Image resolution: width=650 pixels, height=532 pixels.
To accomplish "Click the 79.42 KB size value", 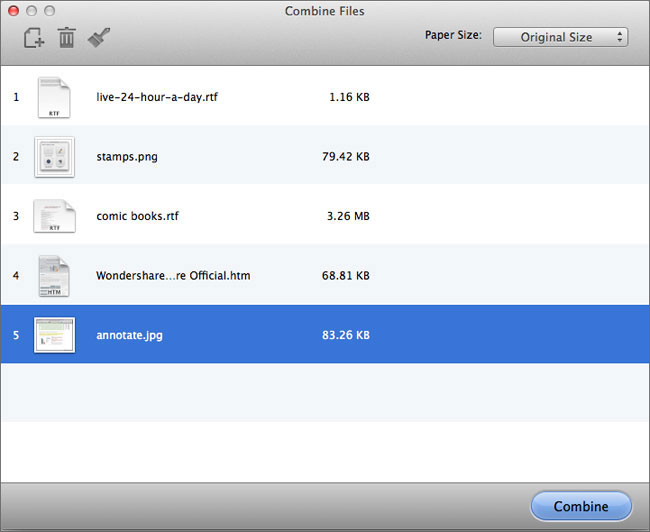I will (346, 157).
